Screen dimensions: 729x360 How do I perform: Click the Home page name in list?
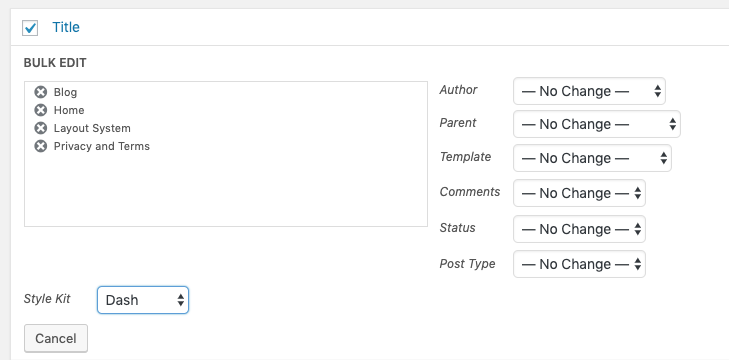69,110
